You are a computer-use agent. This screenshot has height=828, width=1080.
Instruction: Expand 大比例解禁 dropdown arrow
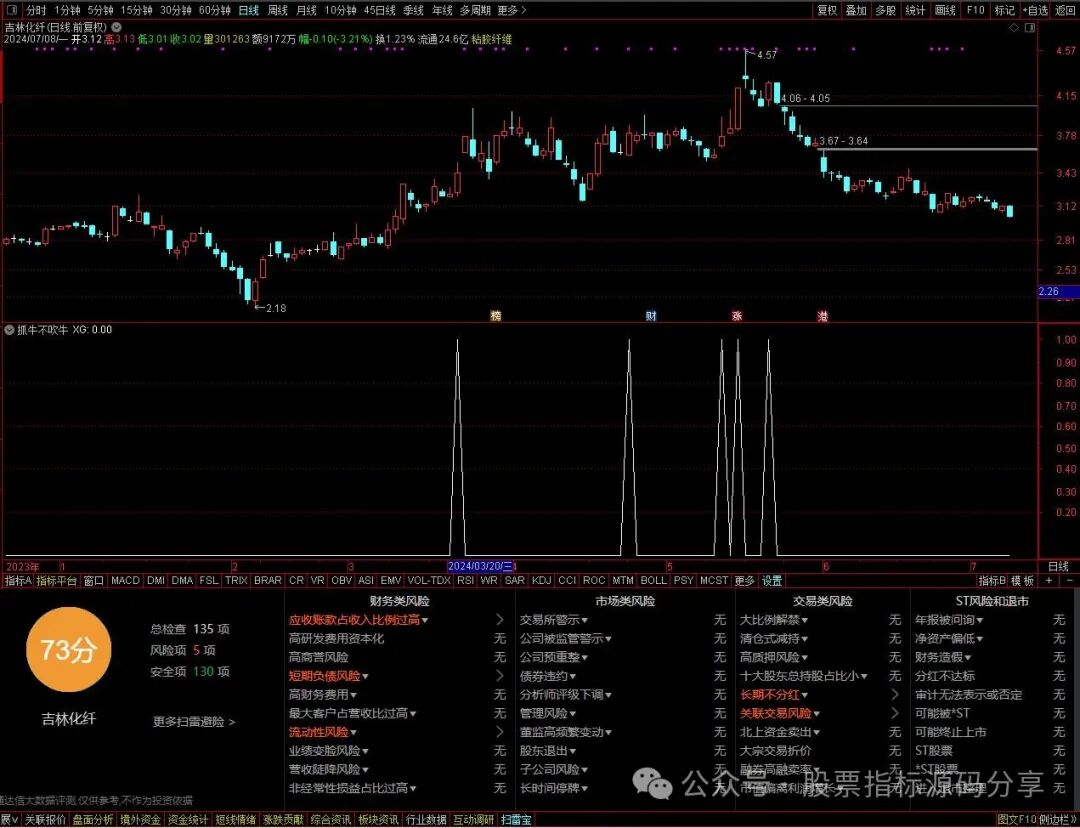coord(804,621)
